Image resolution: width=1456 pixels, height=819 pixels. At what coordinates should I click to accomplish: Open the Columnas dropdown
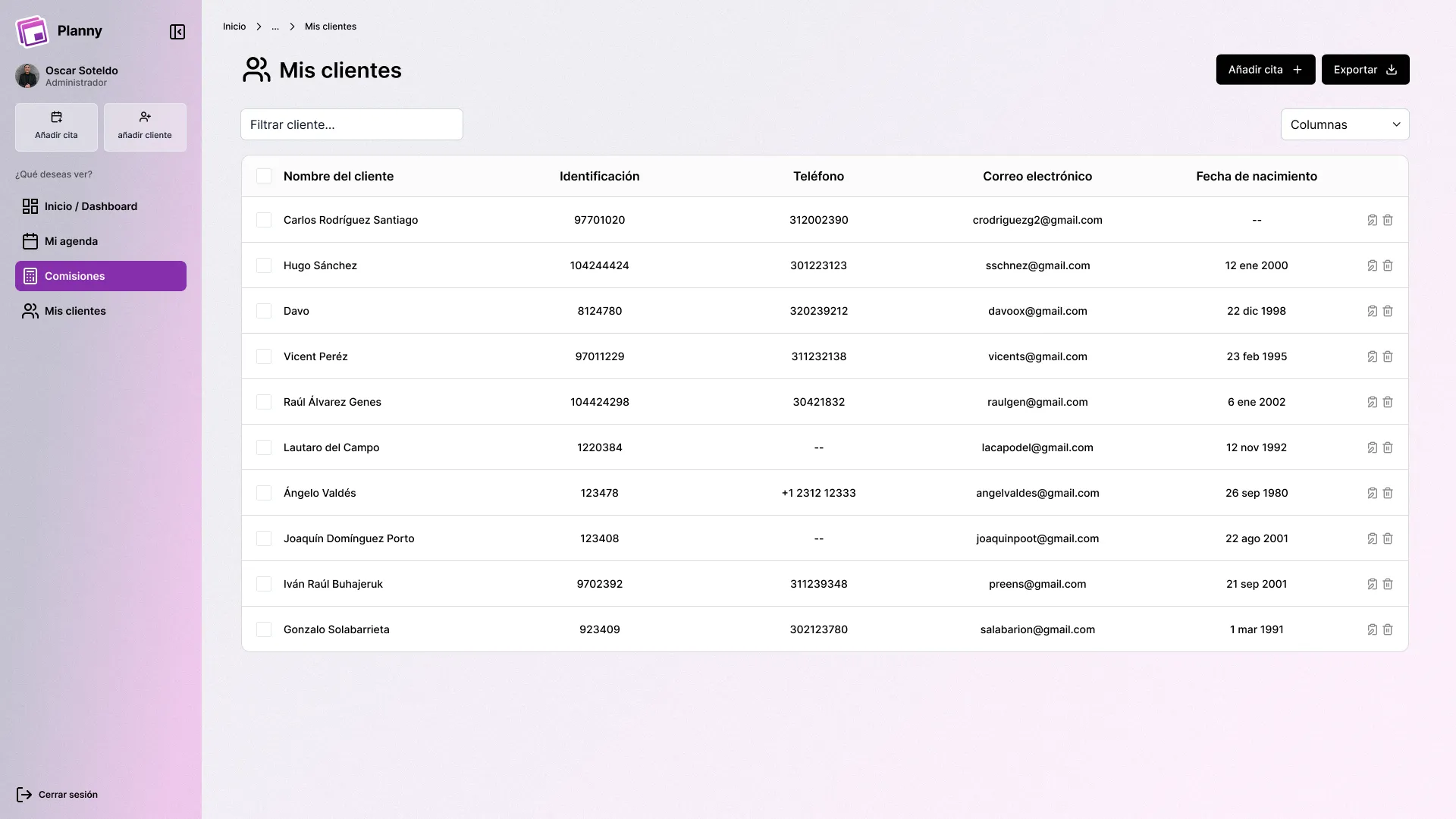click(1344, 124)
